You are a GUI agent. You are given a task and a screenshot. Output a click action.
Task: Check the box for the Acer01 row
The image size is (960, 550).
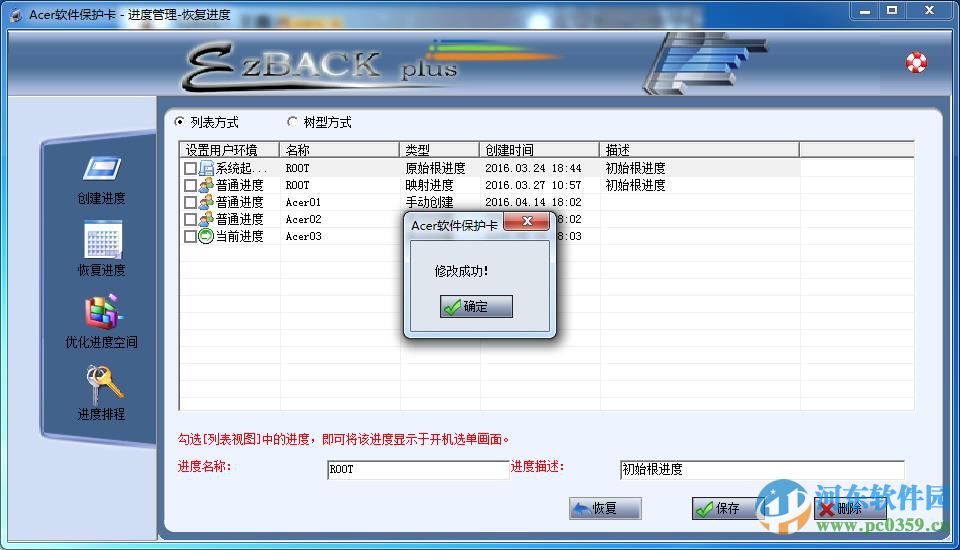(190, 202)
